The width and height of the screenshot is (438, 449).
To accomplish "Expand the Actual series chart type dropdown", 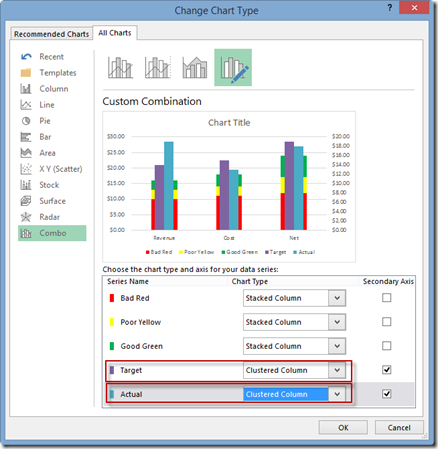I will [337, 394].
